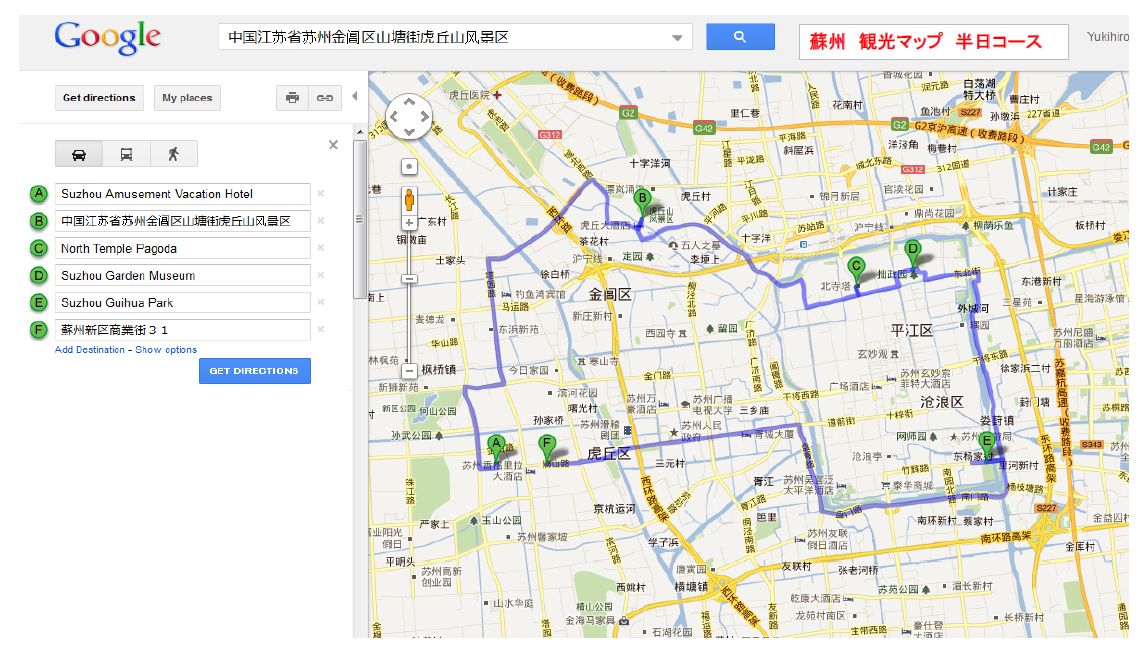This screenshot has height=667, width=1147.
Task: Click the print icon
Action: pyautogui.click(x=292, y=98)
